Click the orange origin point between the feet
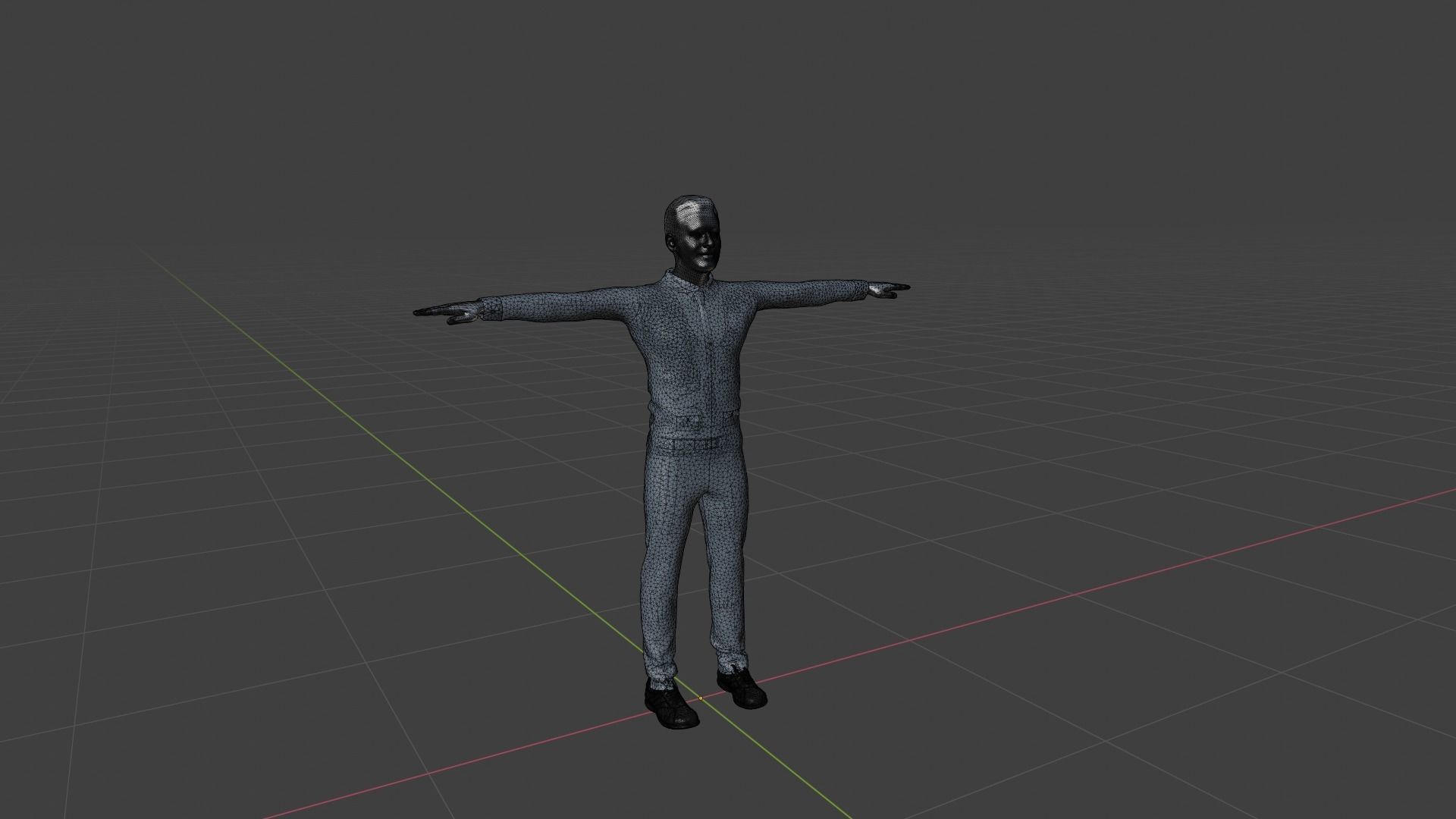This screenshot has height=819, width=1456. (x=700, y=698)
